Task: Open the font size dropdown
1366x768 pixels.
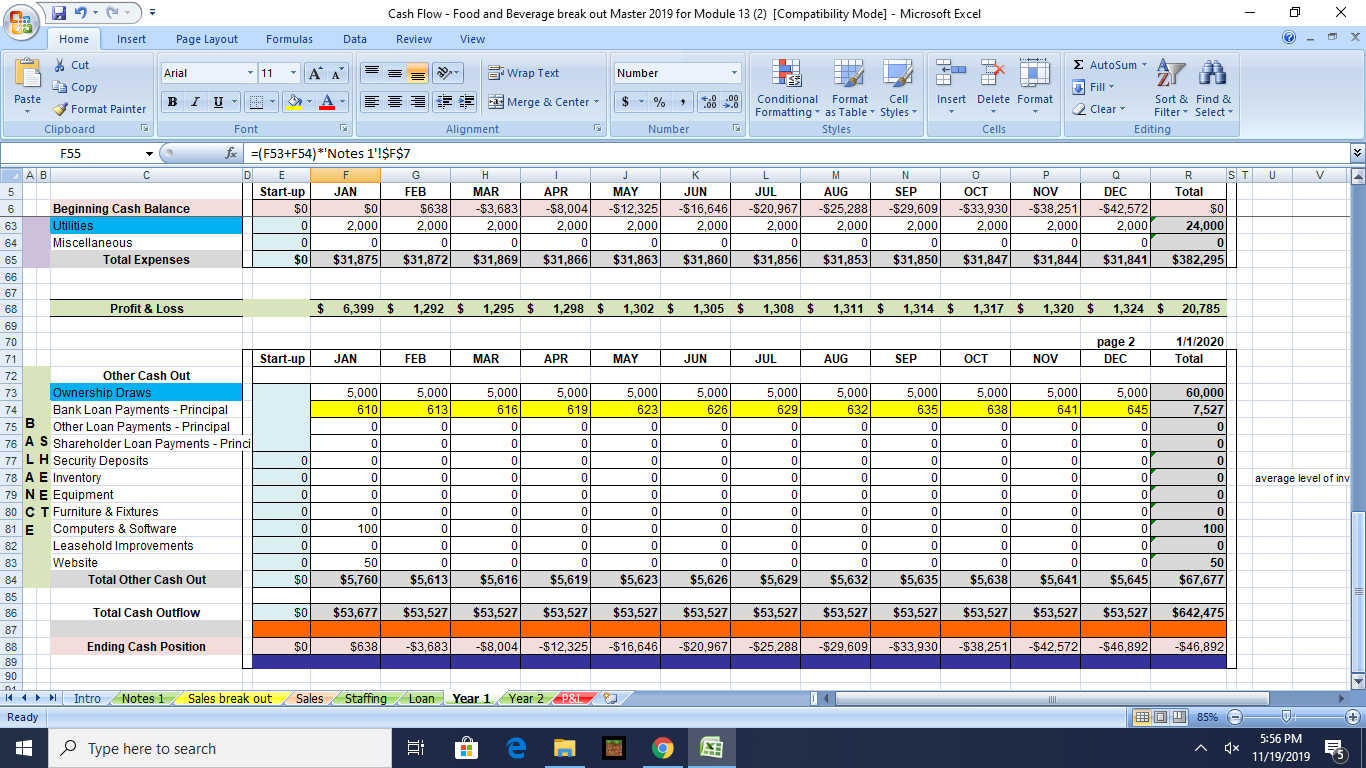Action: 293,73
